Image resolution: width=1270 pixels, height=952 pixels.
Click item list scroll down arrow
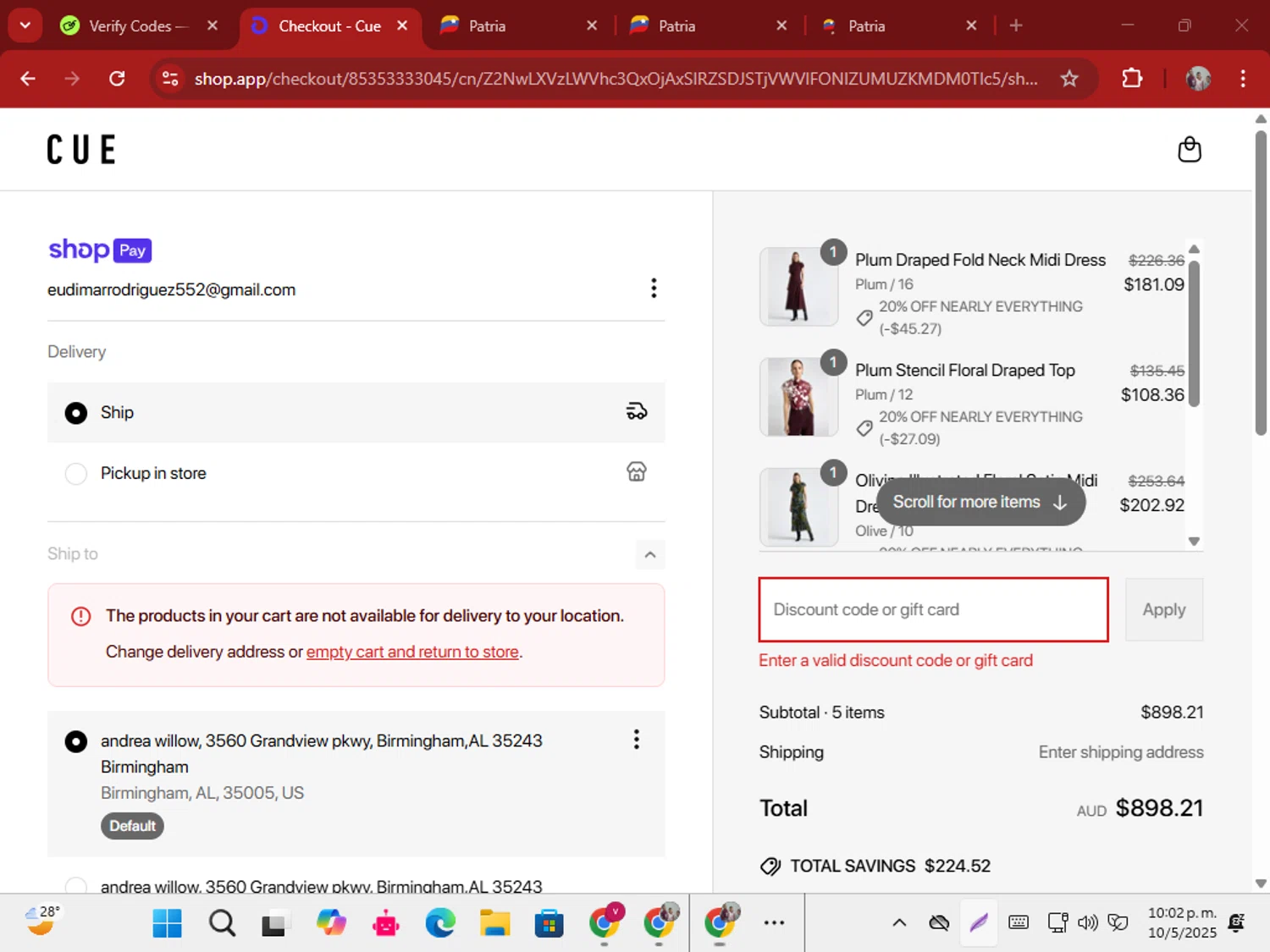1194,542
